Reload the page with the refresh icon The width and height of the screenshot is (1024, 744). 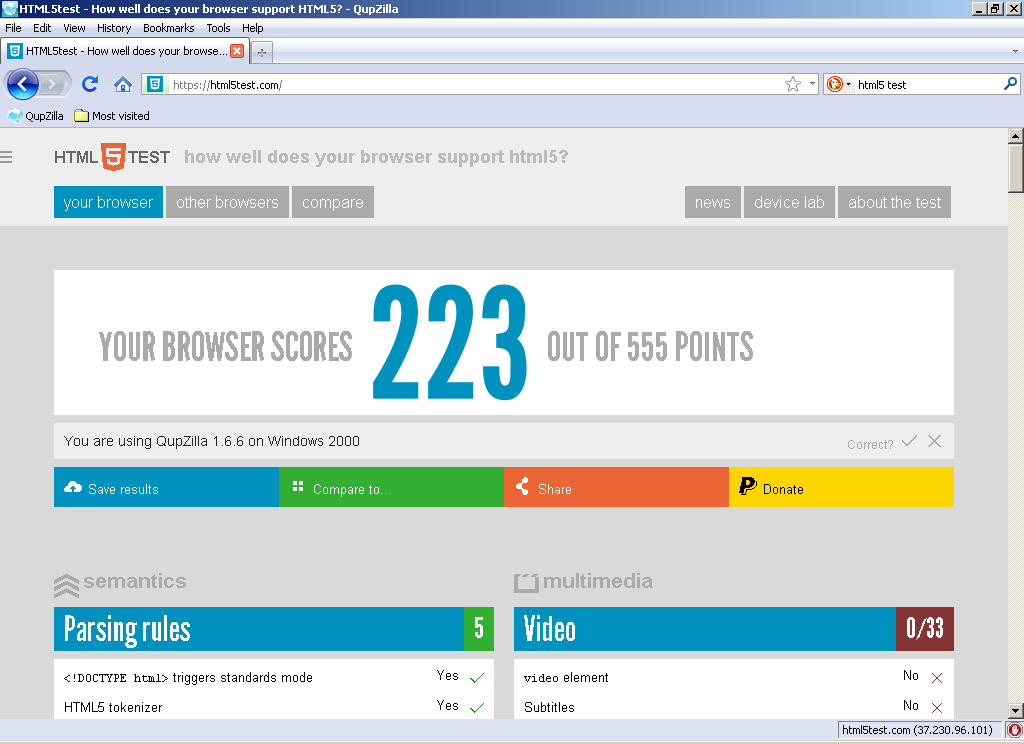point(90,84)
